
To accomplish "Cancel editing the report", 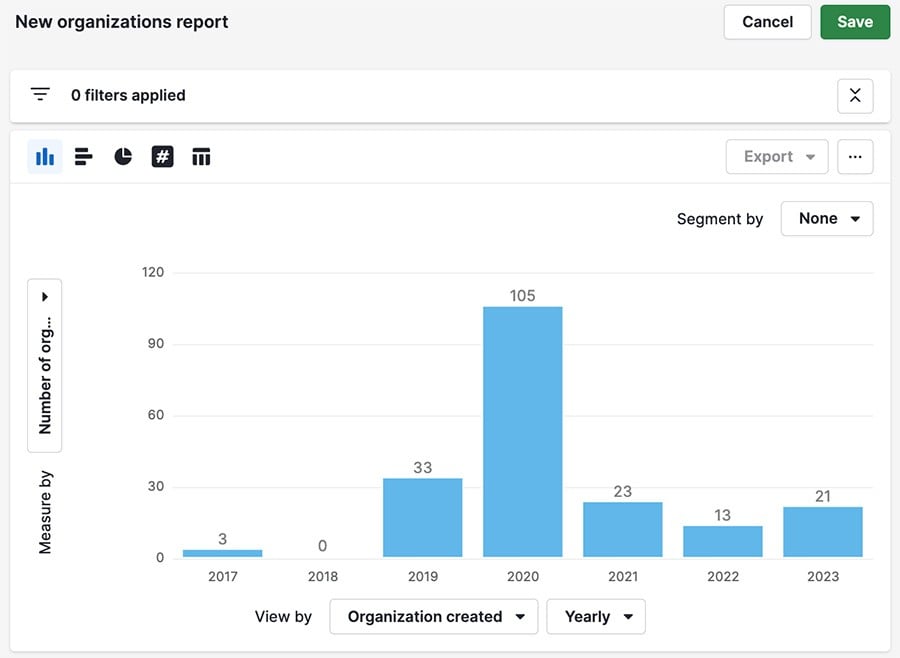I will pyautogui.click(x=767, y=21).
